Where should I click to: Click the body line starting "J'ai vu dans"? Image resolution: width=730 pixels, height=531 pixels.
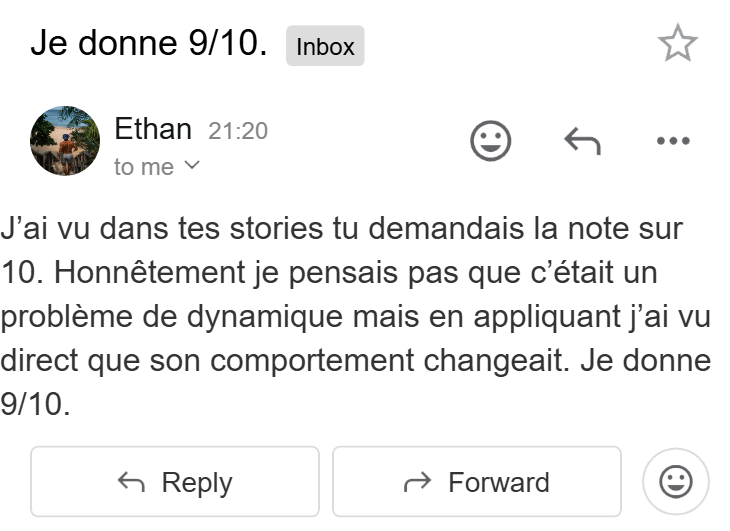coord(342,227)
